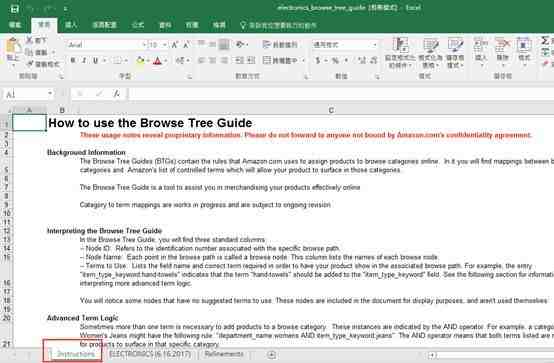Click the formula bar input area
The image size is (554, 363).
[x=341, y=94]
